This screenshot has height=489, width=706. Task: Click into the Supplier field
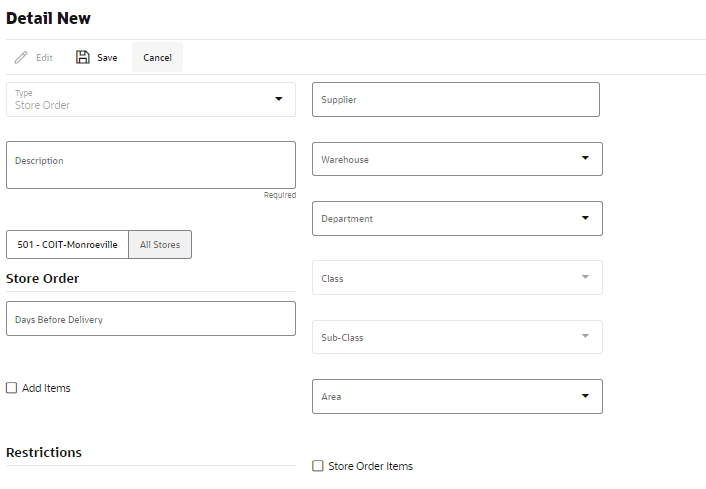pos(456,100)
